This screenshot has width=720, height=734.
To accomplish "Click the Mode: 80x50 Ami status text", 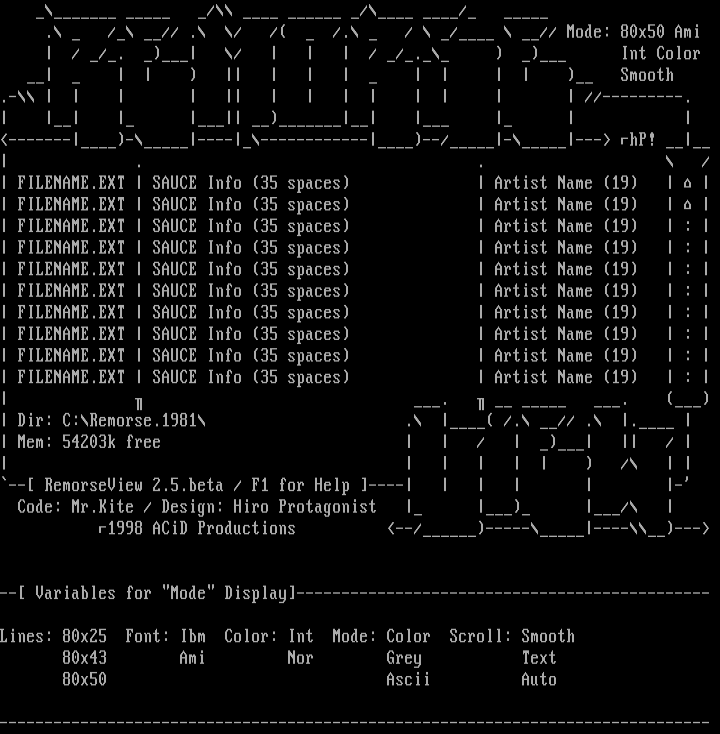I will 633,32.
